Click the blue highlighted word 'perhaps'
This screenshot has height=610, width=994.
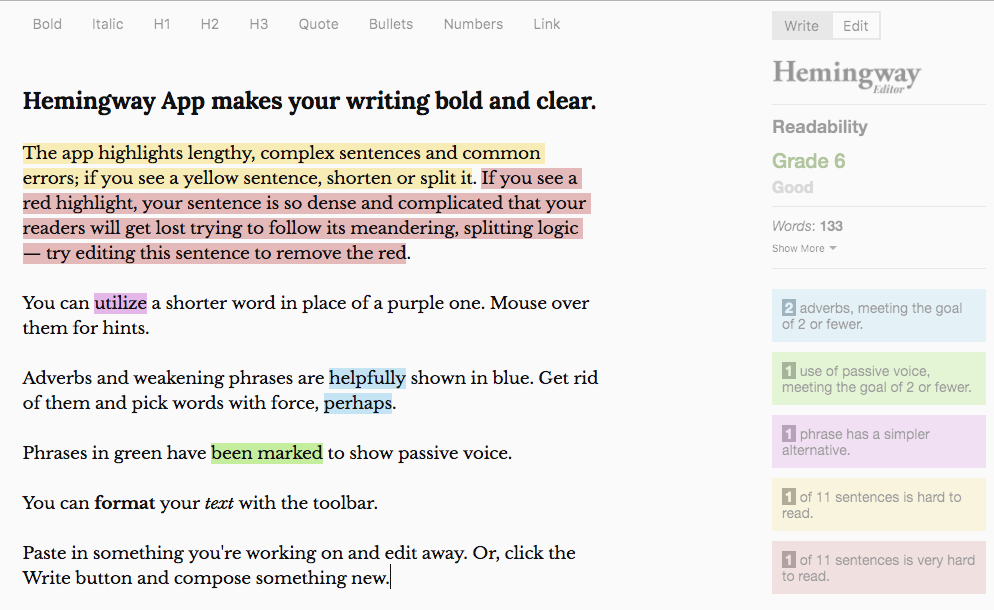(x=358, y=403)
